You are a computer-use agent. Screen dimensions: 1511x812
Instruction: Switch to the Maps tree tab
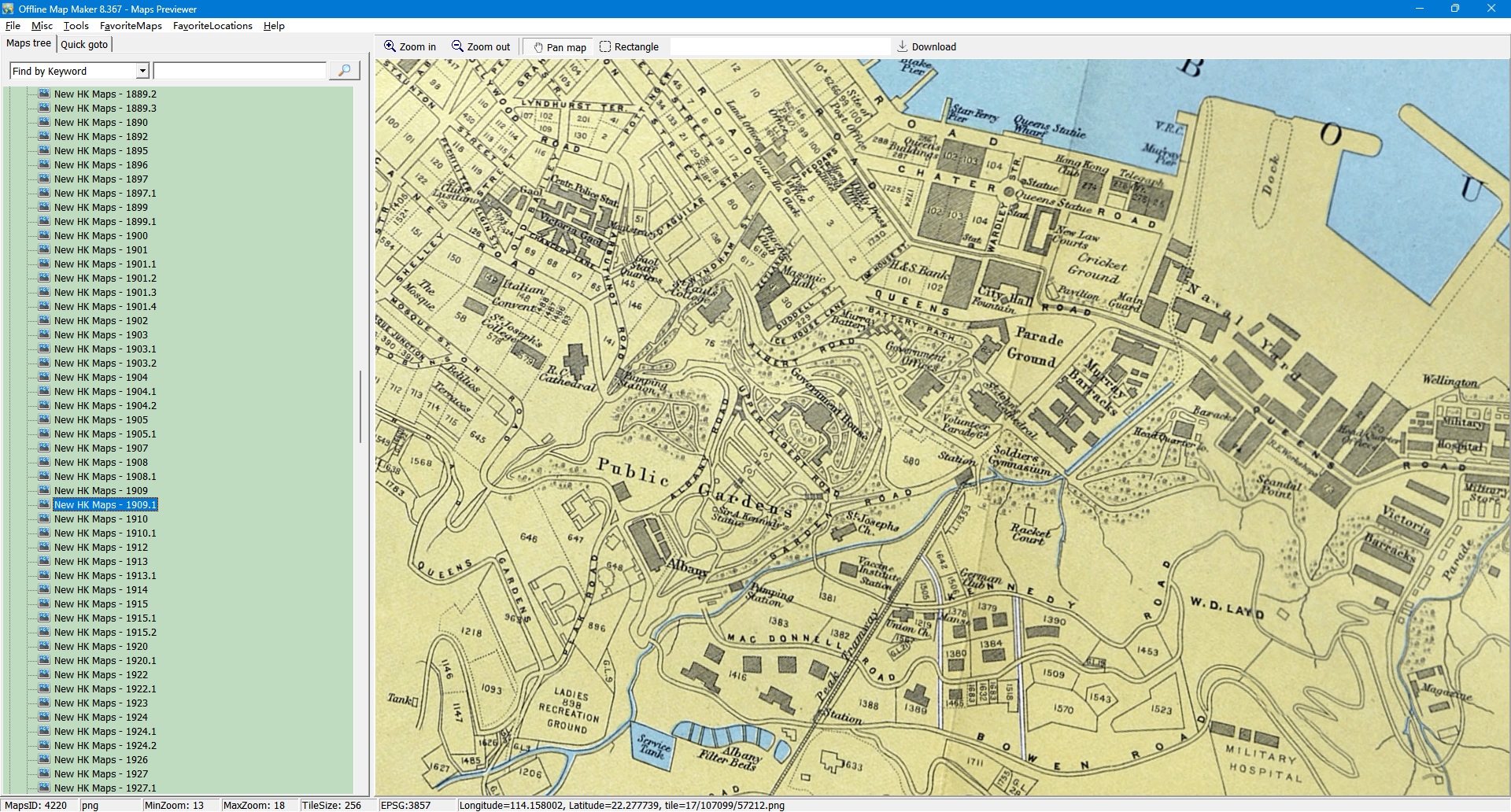(x=28, y=43)
